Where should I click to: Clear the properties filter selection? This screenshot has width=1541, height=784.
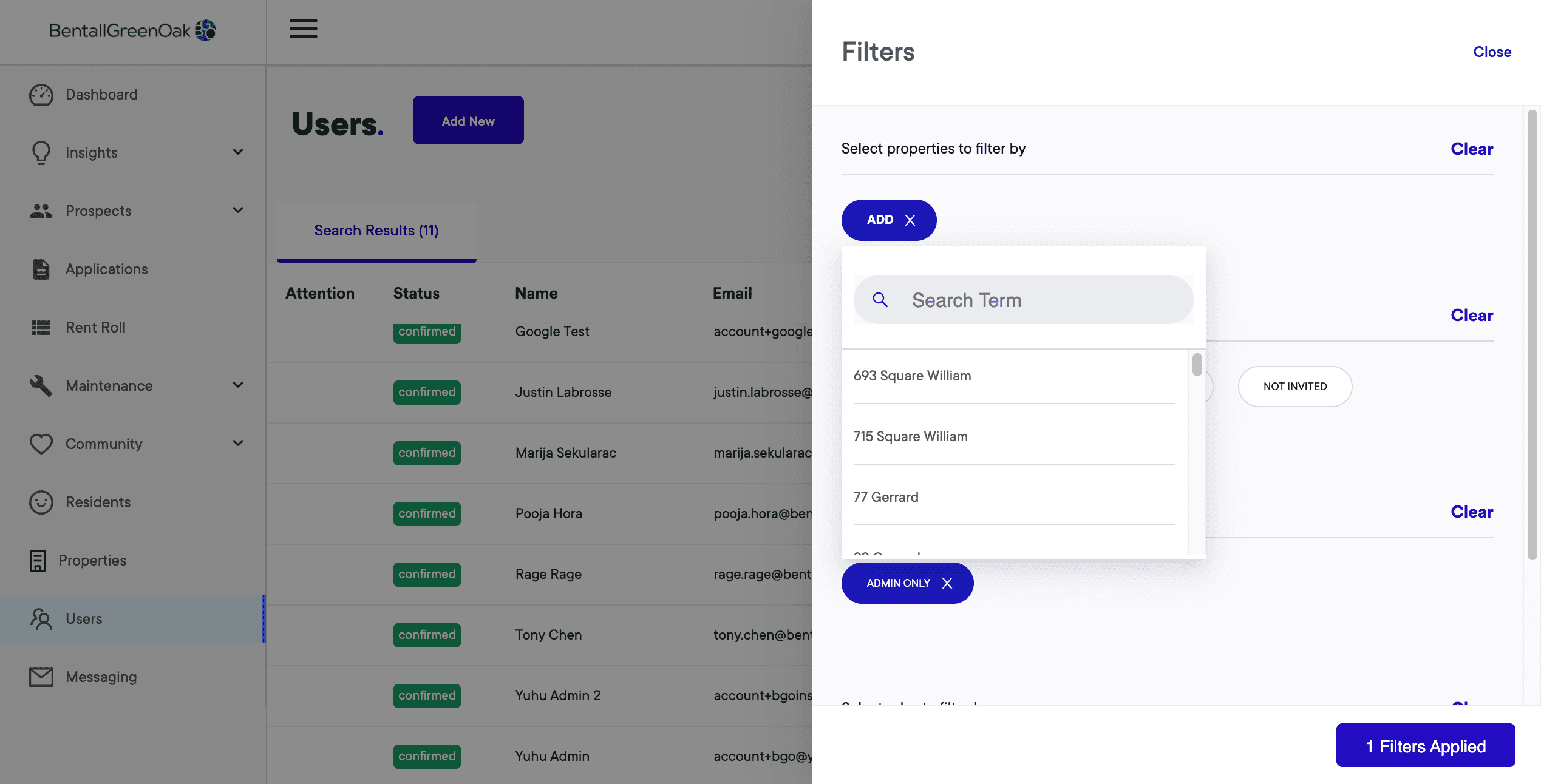[x=1472, y=149]
